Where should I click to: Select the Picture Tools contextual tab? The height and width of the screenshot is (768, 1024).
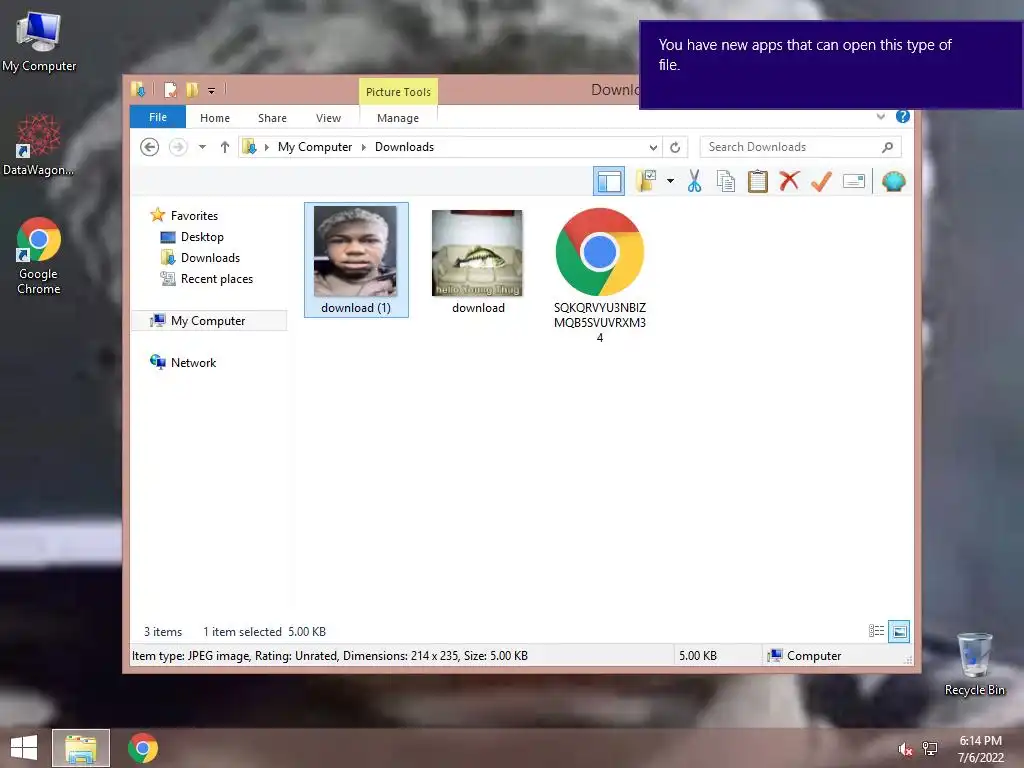[398, 92]
